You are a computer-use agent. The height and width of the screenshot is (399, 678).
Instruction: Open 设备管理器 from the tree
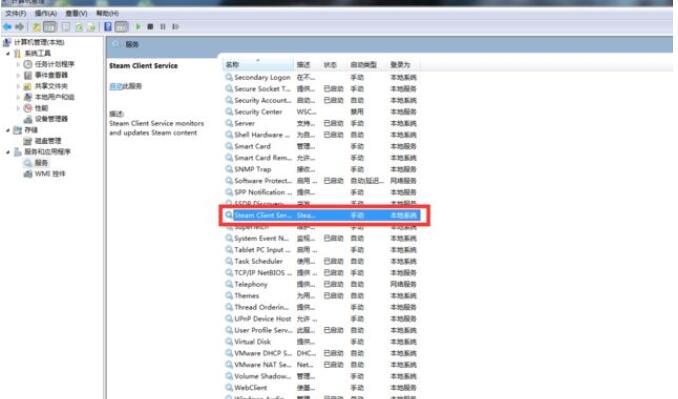pos(51,119)
